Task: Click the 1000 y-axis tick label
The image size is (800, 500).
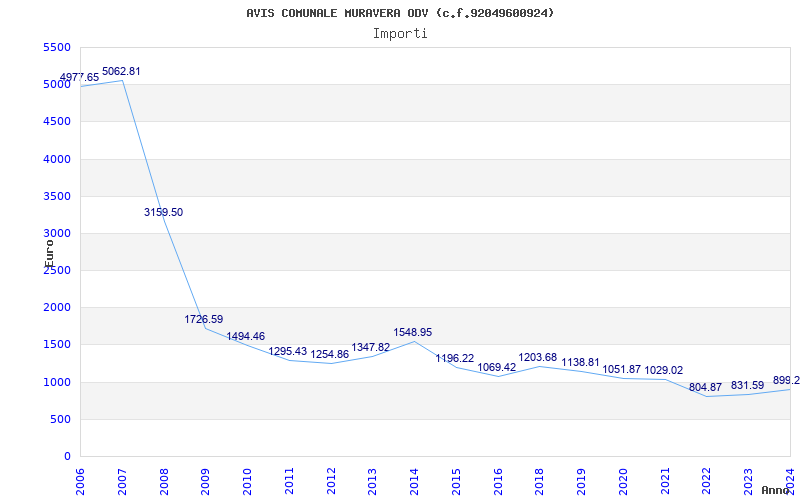Action: [57, 382]
